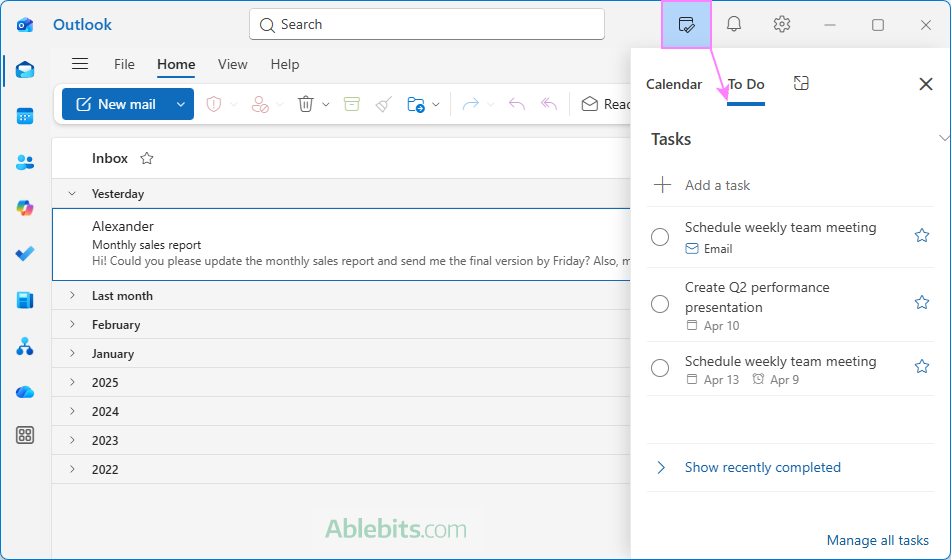Complete the weekly meeting task due Apr 13
The height and width of the screenshot is (560, 951).
[x=660, y=368]
